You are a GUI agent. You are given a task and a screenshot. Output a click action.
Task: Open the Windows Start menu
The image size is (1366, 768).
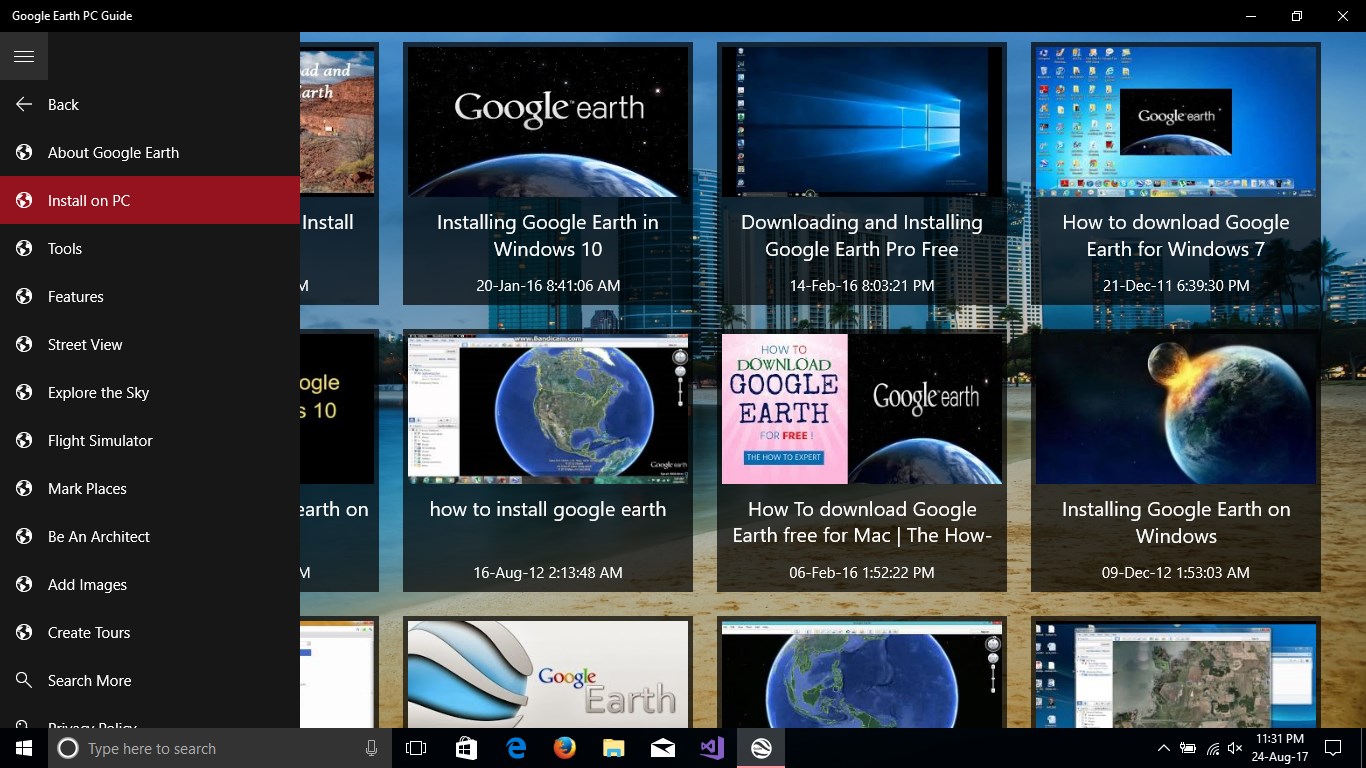(24, 748)
